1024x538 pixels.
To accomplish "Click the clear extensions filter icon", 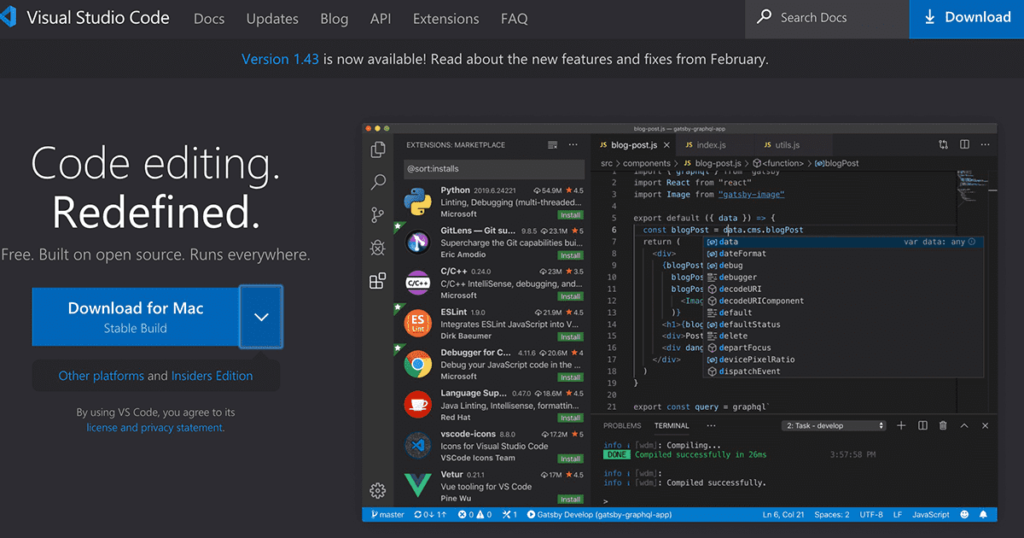I will pyautogui.click(x=552, y=145).
